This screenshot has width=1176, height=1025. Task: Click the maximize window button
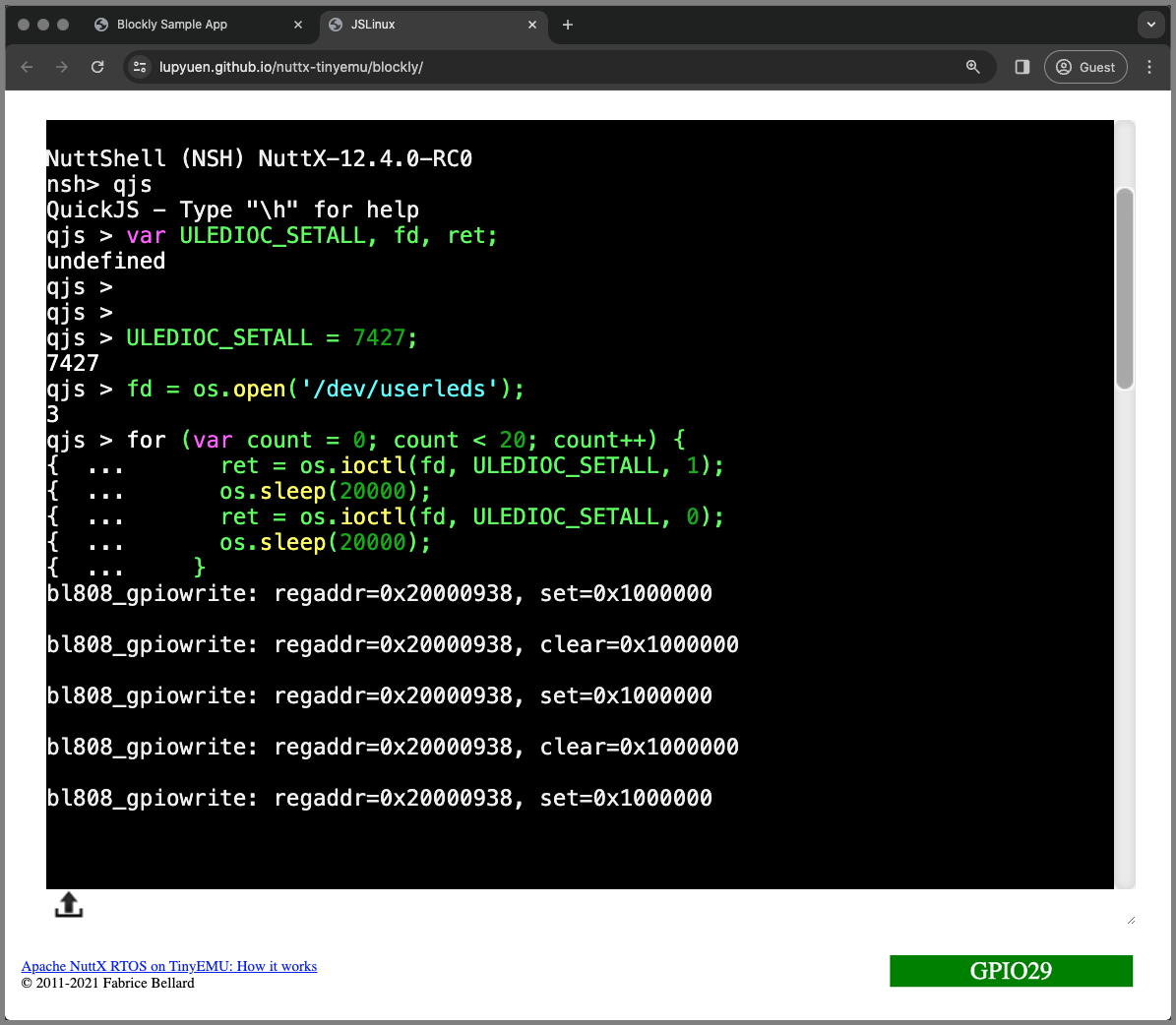point(63,25)
